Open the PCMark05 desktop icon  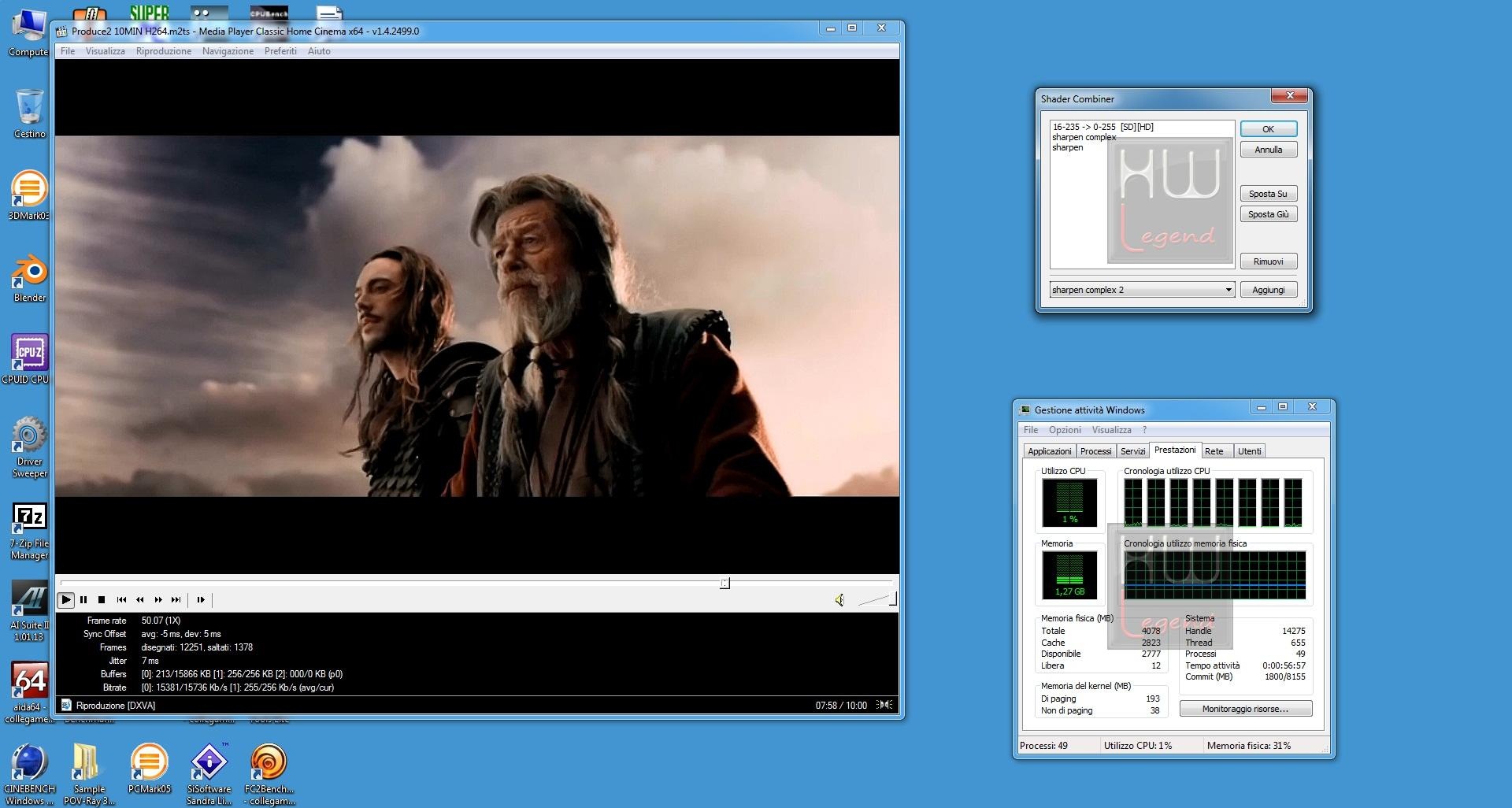tap(149, 768)
